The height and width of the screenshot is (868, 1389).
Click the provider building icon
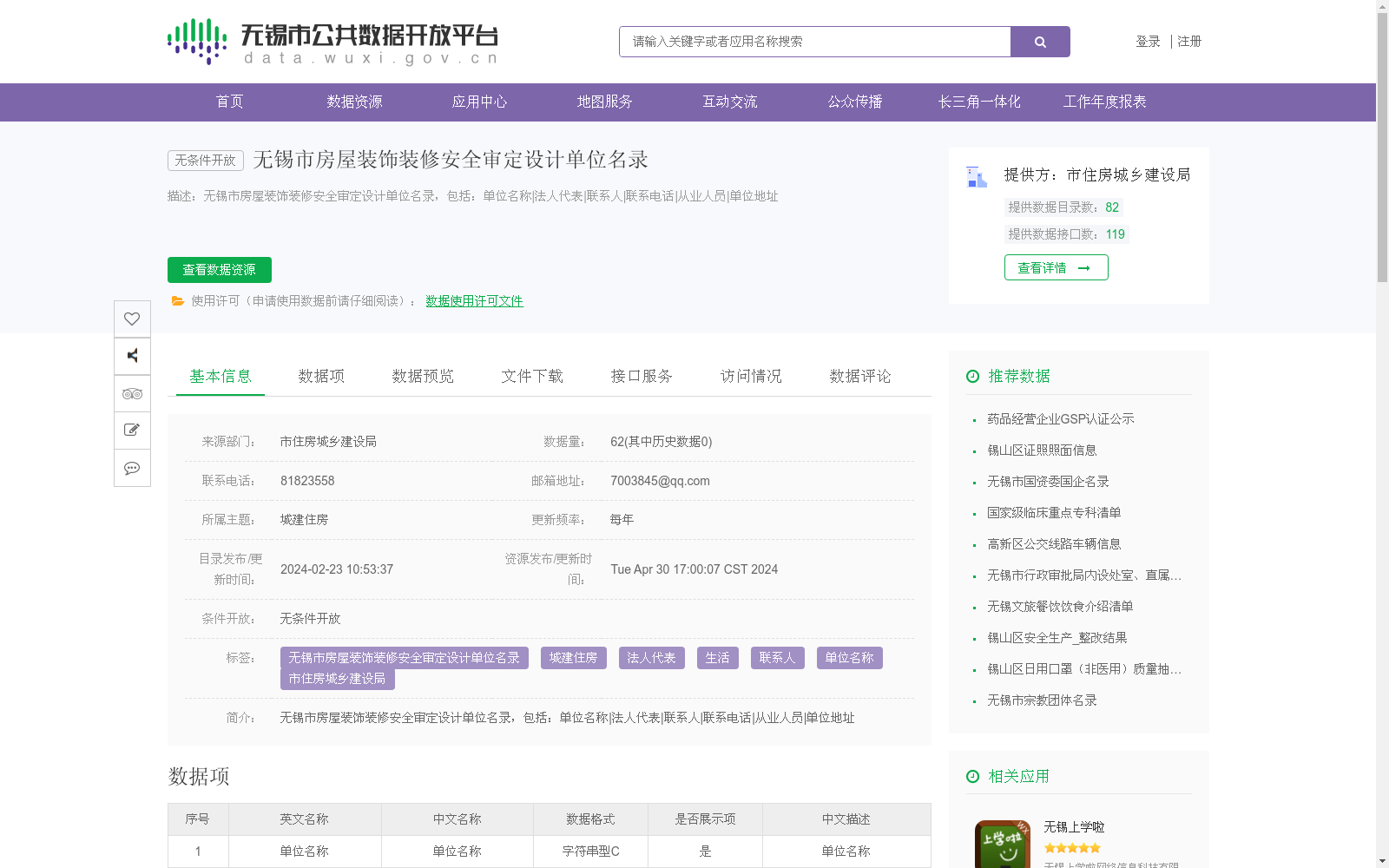coord(977,177)
